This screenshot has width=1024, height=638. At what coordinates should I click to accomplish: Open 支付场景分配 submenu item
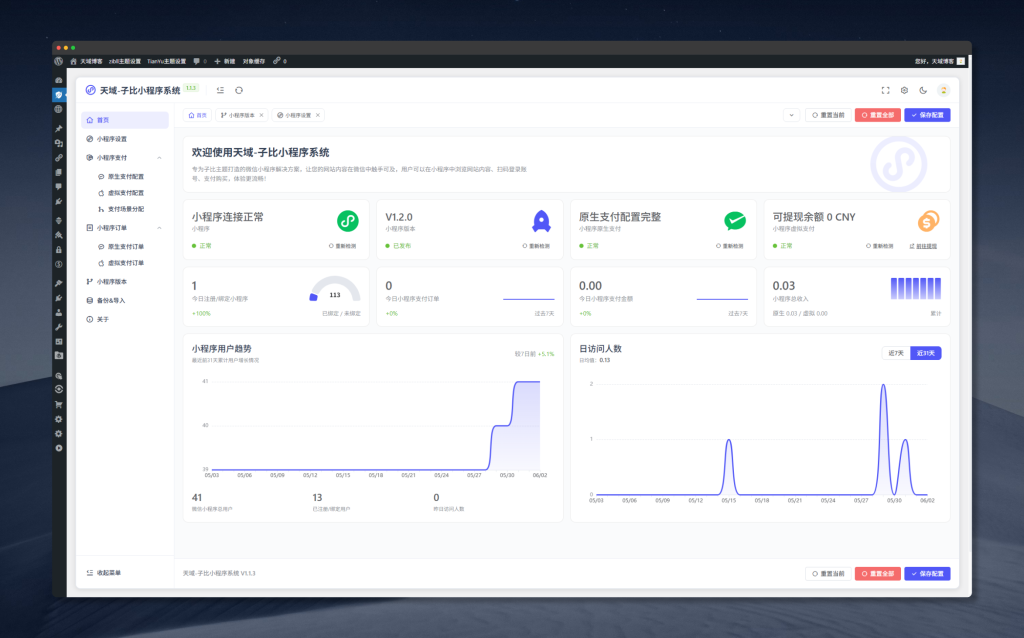pos(125,209)
